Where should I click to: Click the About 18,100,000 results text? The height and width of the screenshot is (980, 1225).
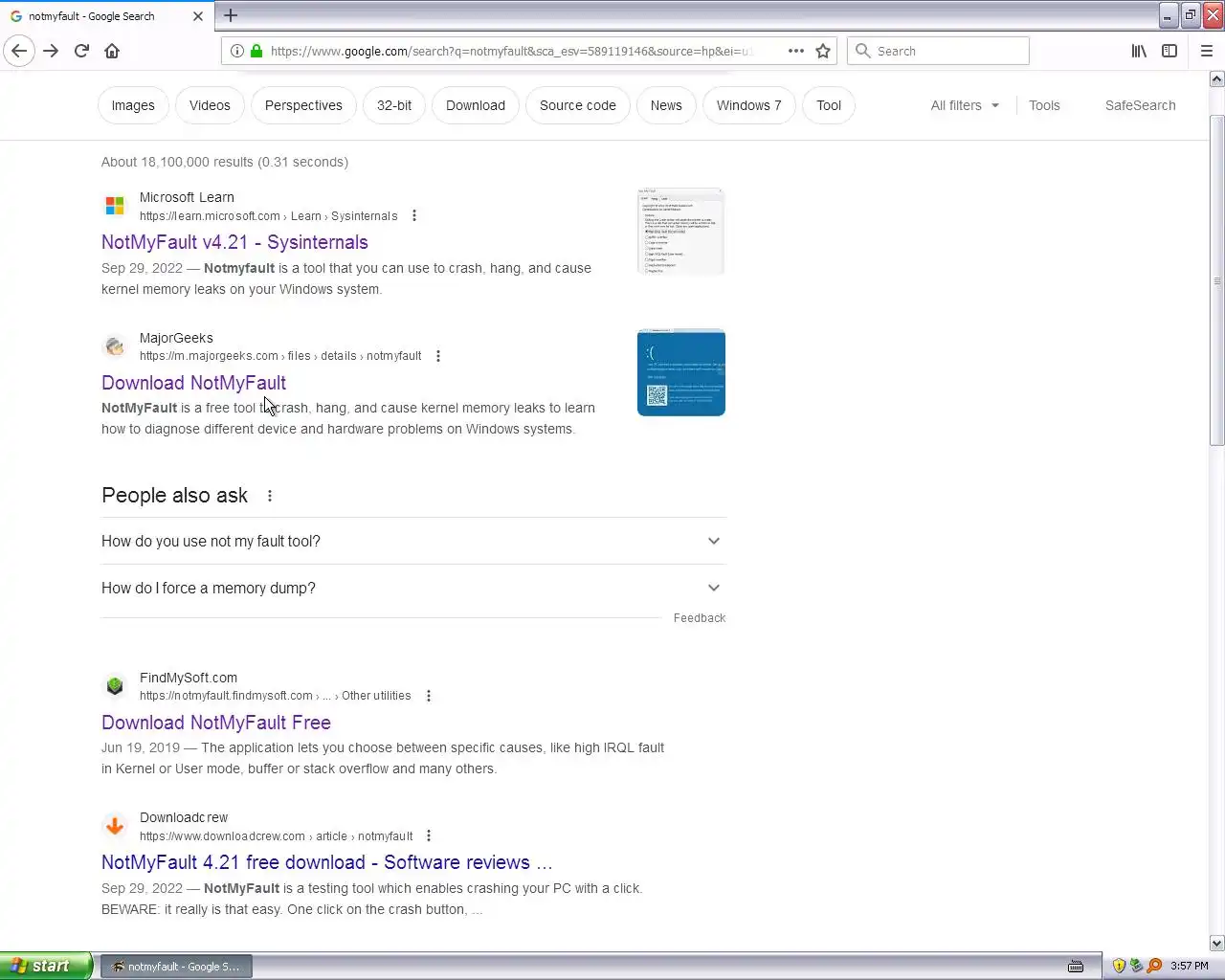[x=225, y=162]
